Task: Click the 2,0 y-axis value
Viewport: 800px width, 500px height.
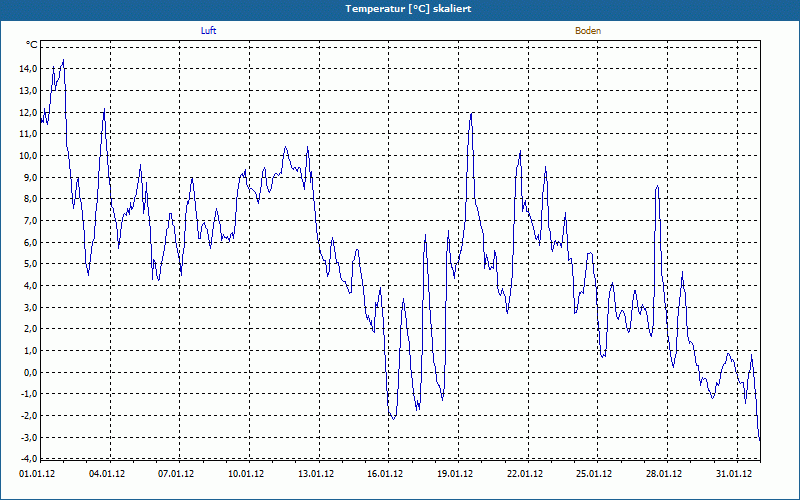Action: 30,329
